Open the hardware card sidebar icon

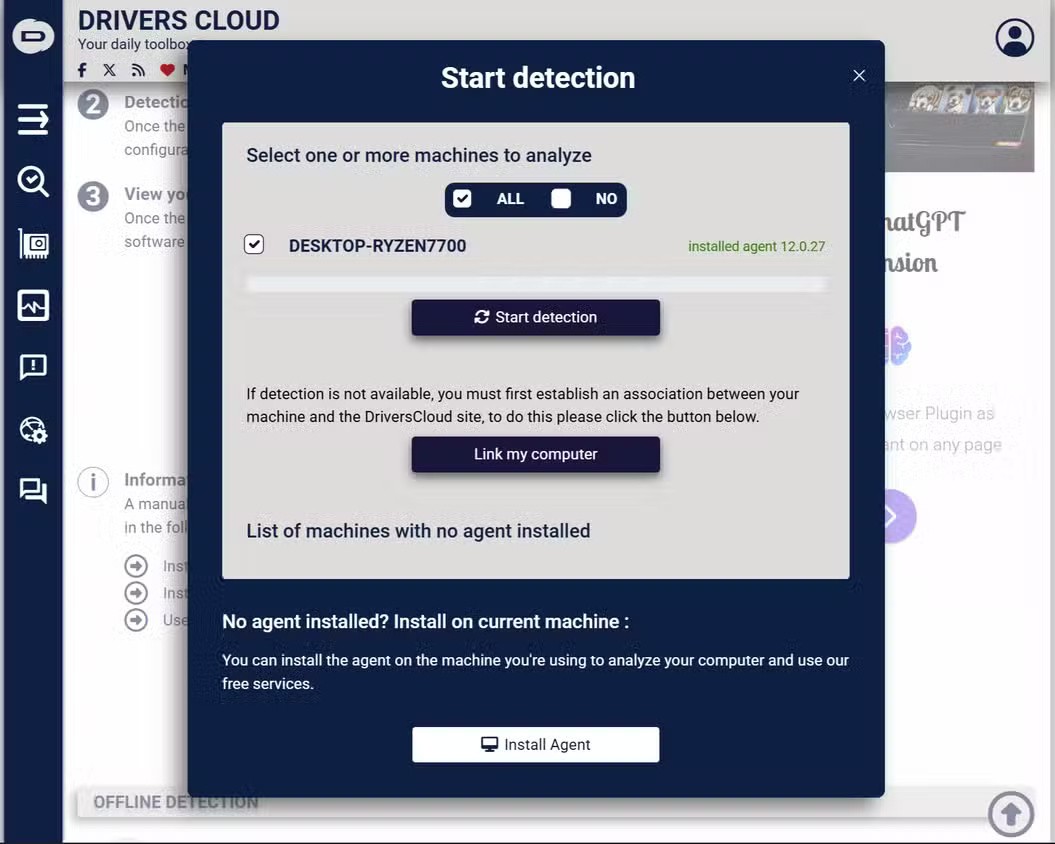[x=33, y=244]
